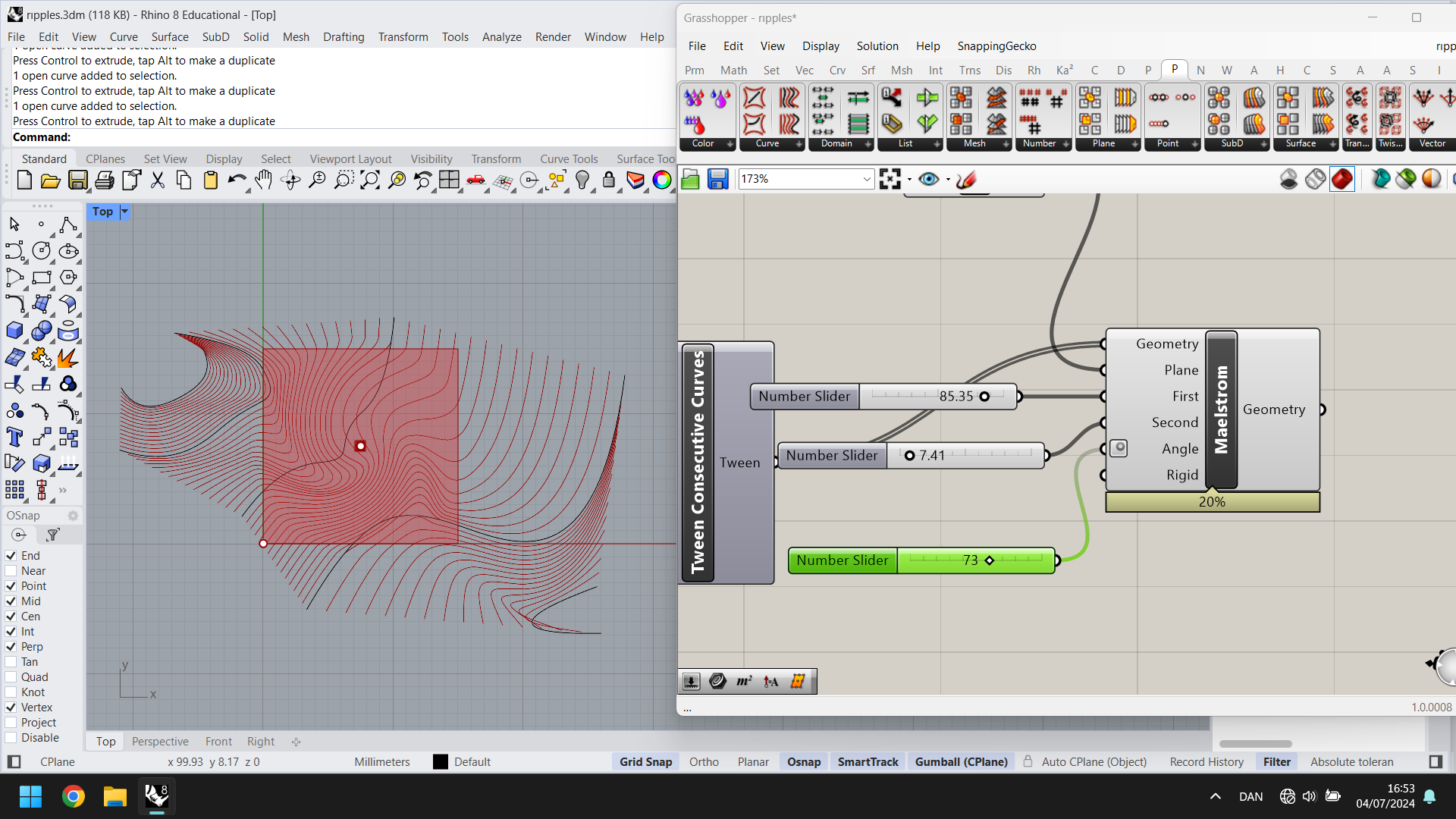Click the 7.41 number slider handle
Viewport: 1456px width, 819px height.
pos(909,456)
